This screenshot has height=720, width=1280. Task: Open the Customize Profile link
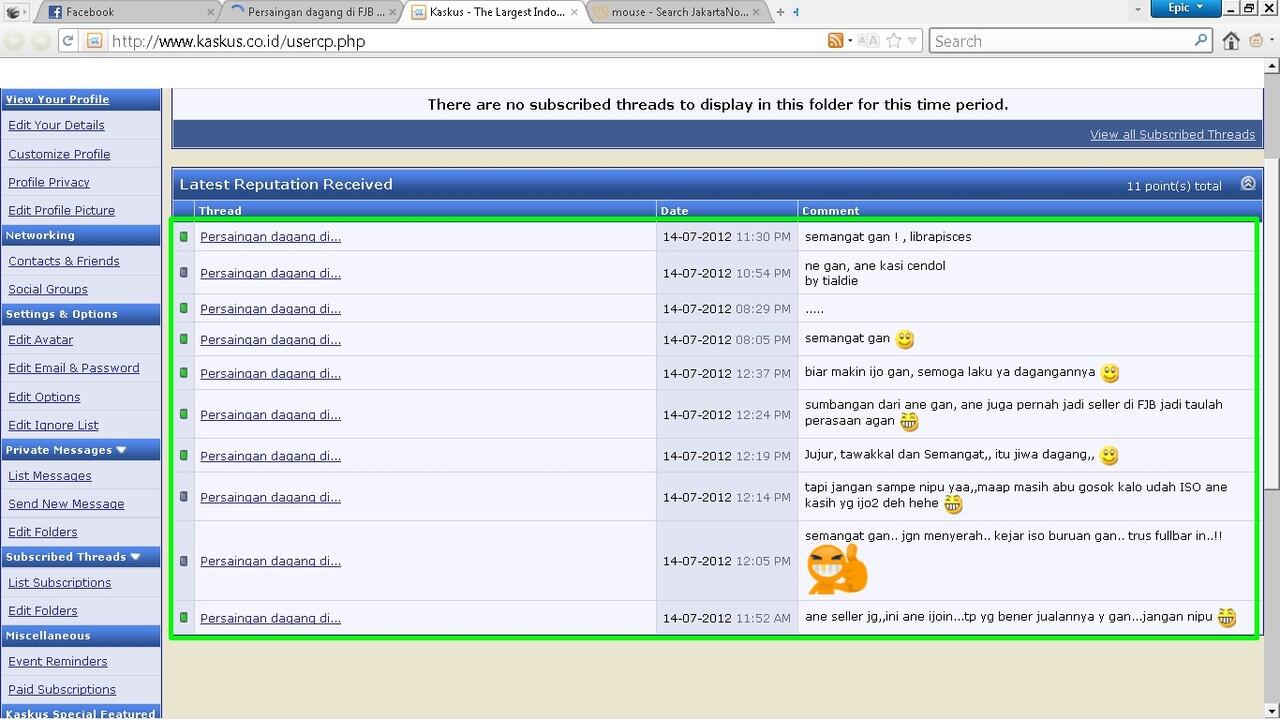(x=59, y=154)
